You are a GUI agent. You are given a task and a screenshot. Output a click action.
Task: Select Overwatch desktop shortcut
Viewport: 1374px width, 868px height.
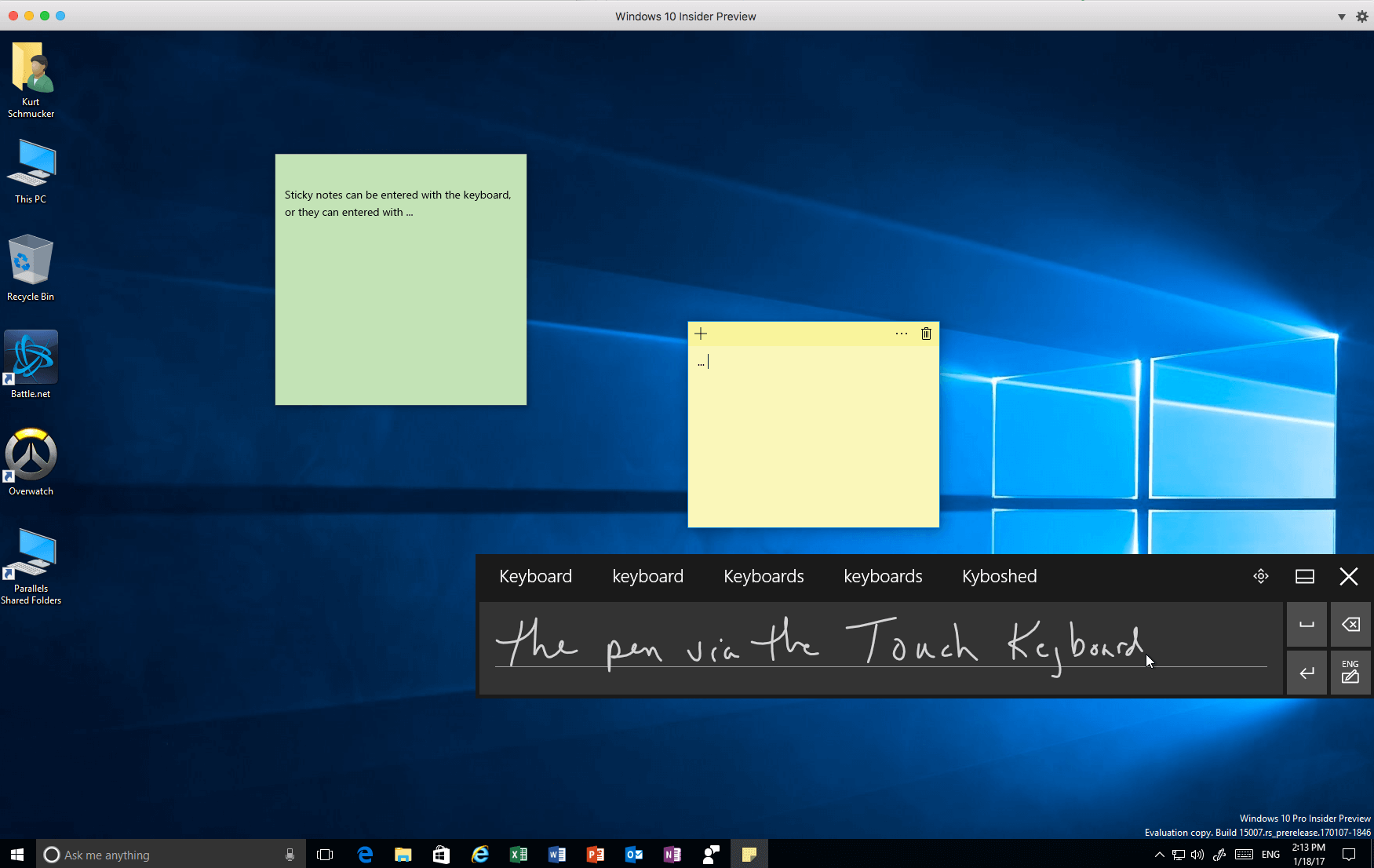(x=31, y=462)
